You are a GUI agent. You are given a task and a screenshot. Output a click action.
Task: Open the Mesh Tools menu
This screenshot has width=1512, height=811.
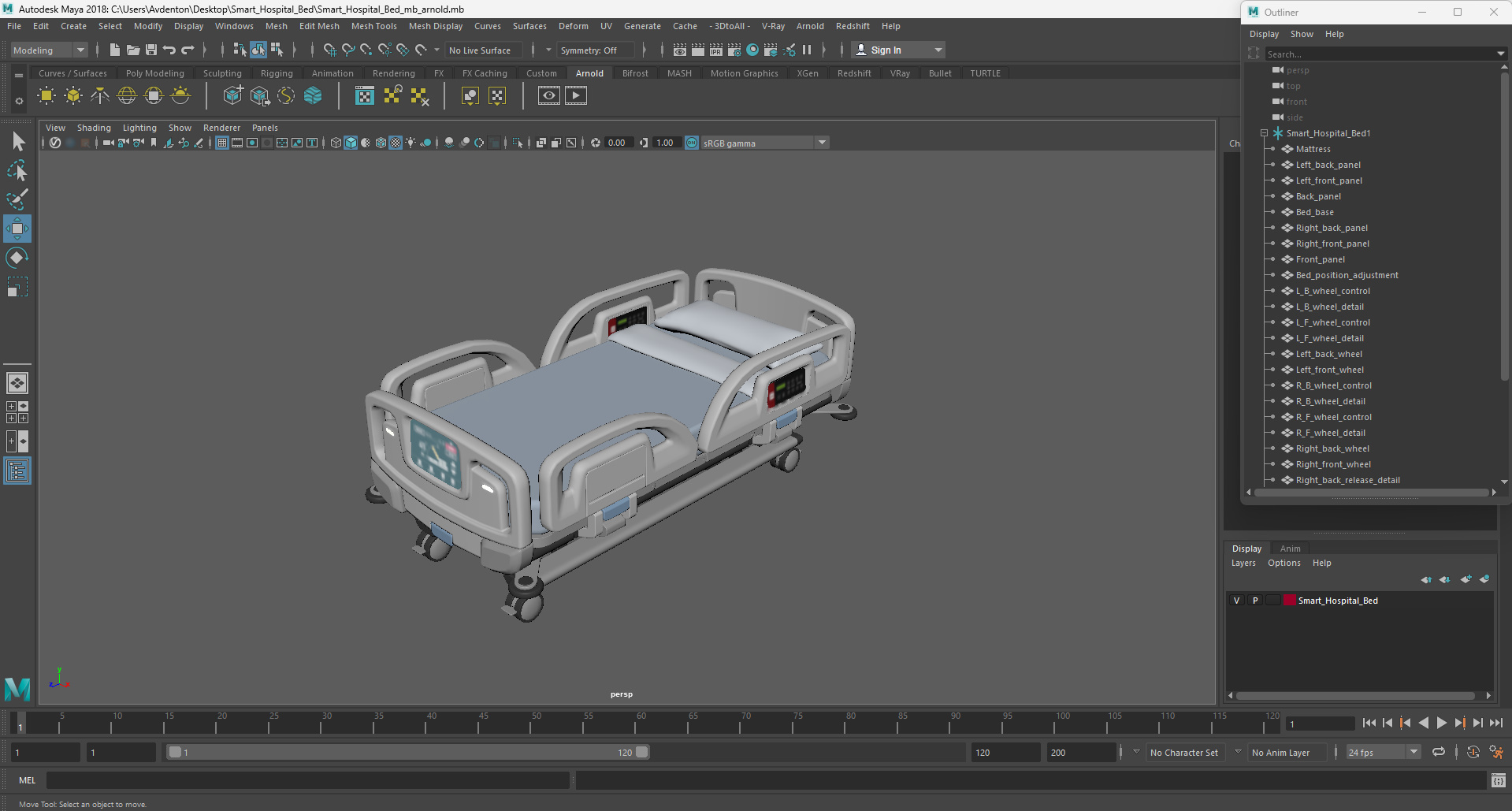tap(373, 26)
